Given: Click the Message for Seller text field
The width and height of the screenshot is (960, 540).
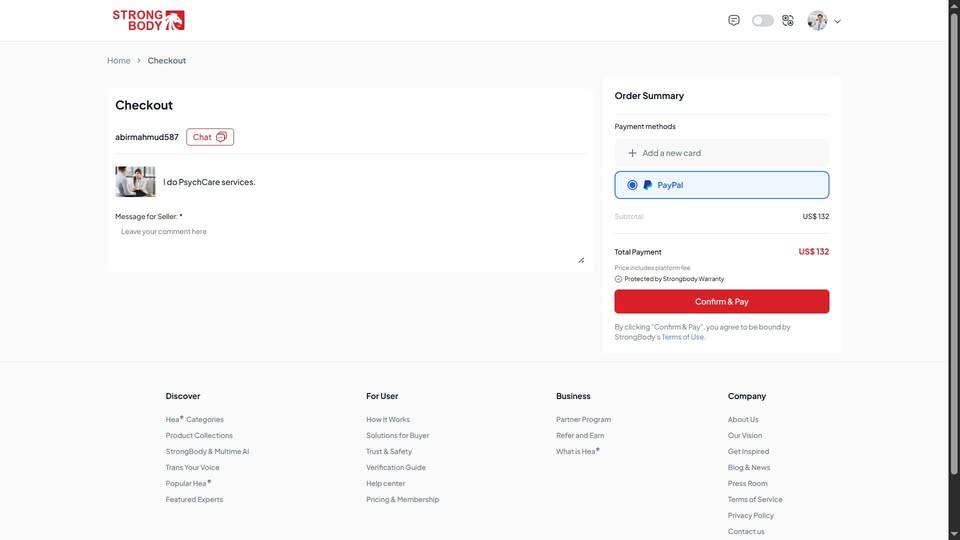Looking at the screenshot, I should 348,244.
